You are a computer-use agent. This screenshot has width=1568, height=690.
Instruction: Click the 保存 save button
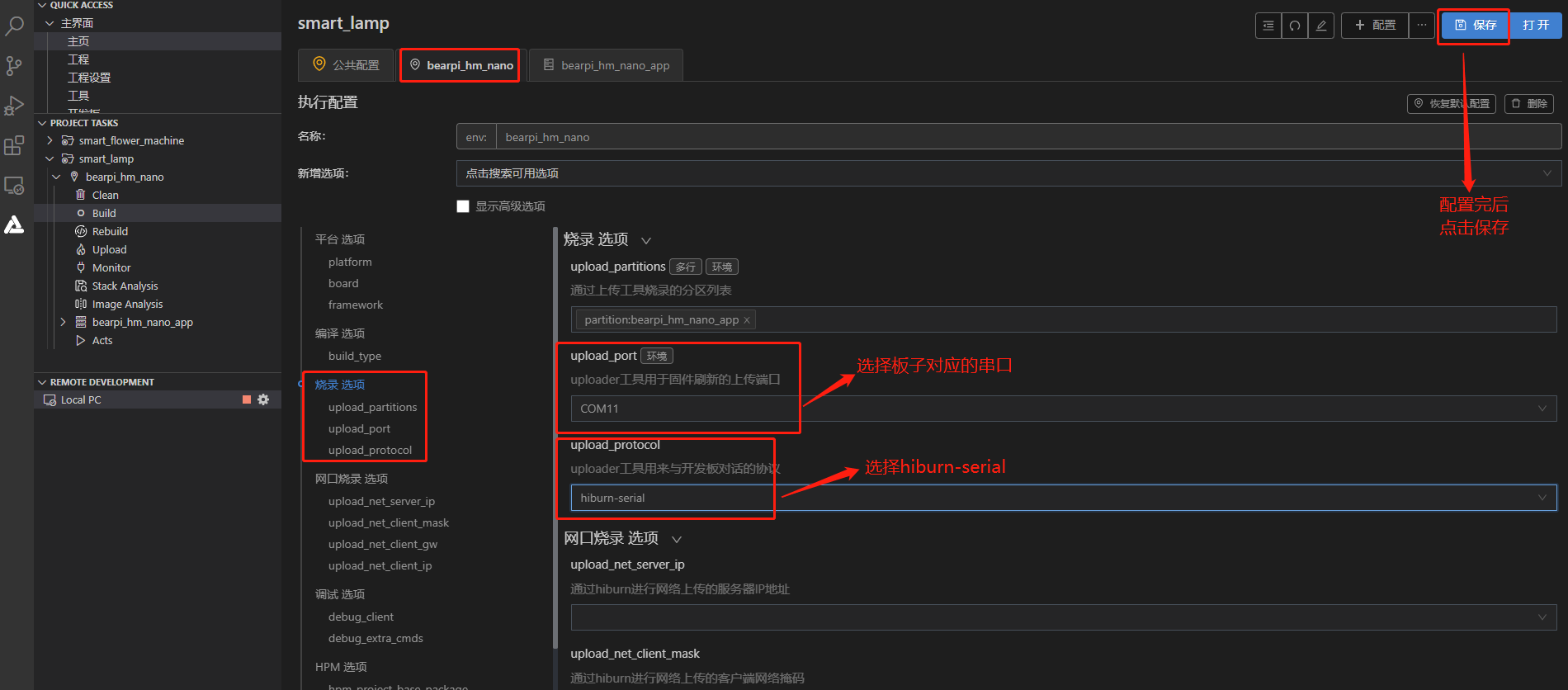pos(1476,26)
